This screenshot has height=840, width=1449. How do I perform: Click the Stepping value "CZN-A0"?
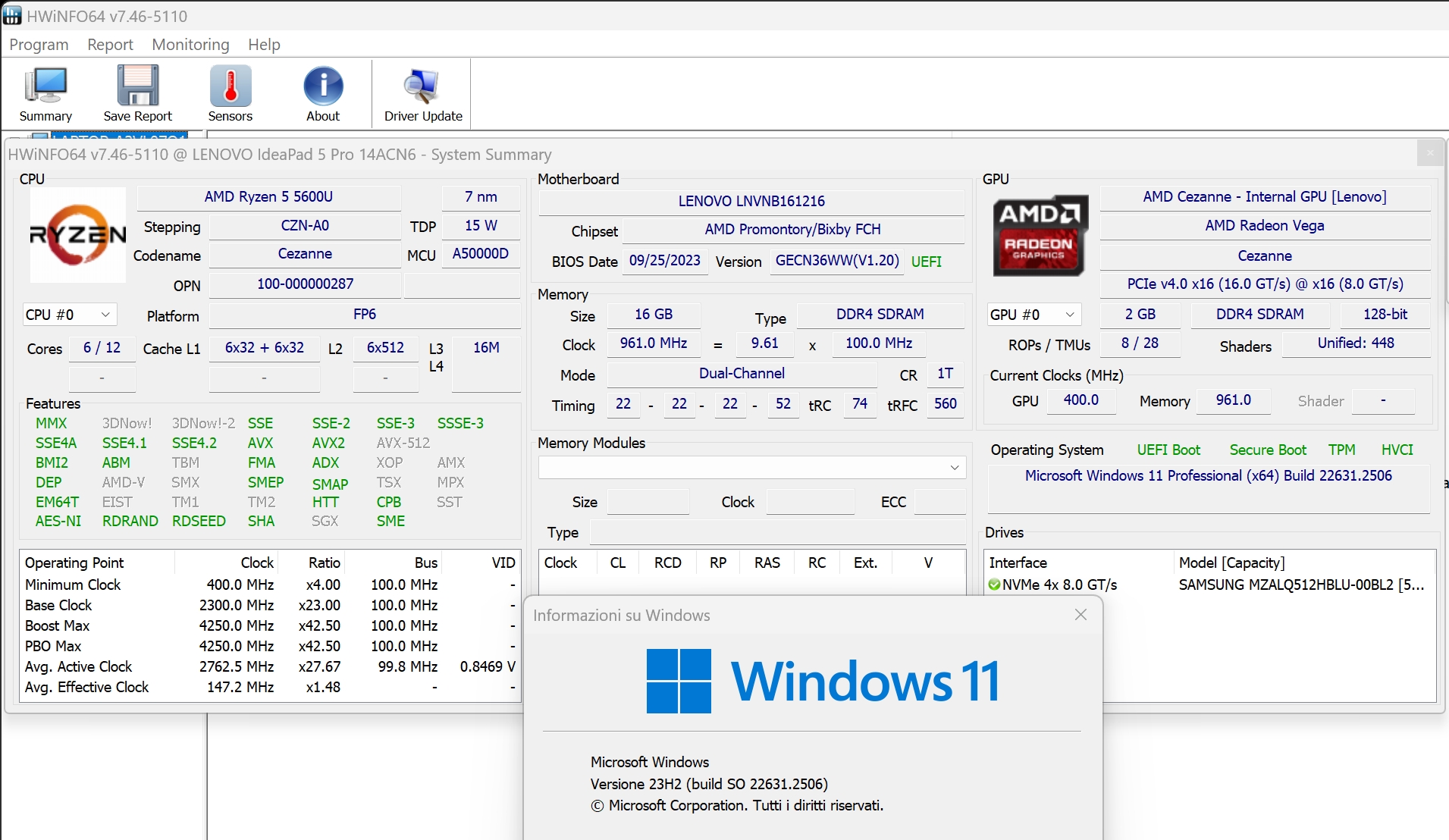(x=305, y=226)
